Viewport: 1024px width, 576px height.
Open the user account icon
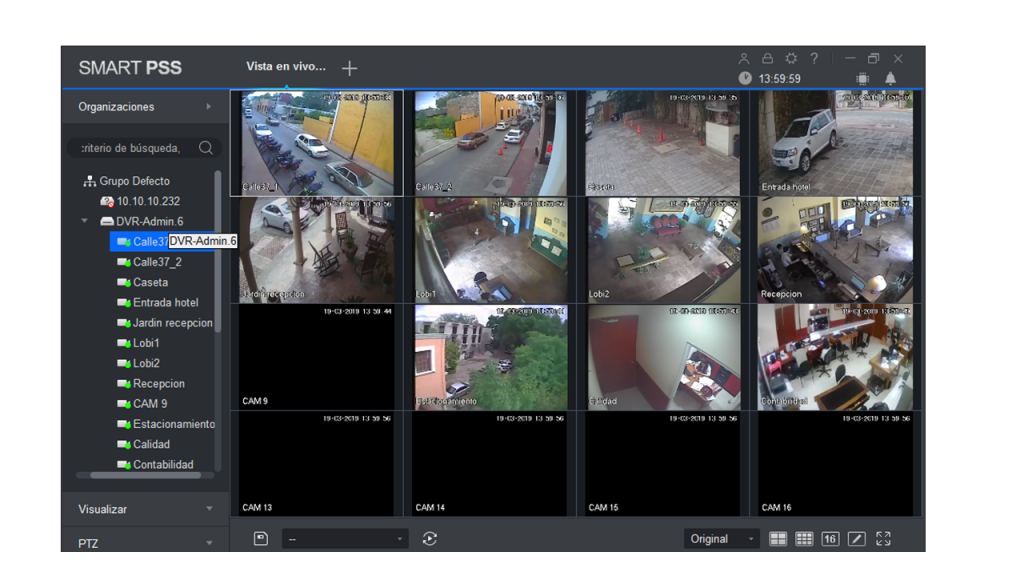click(x=743, y=59)
